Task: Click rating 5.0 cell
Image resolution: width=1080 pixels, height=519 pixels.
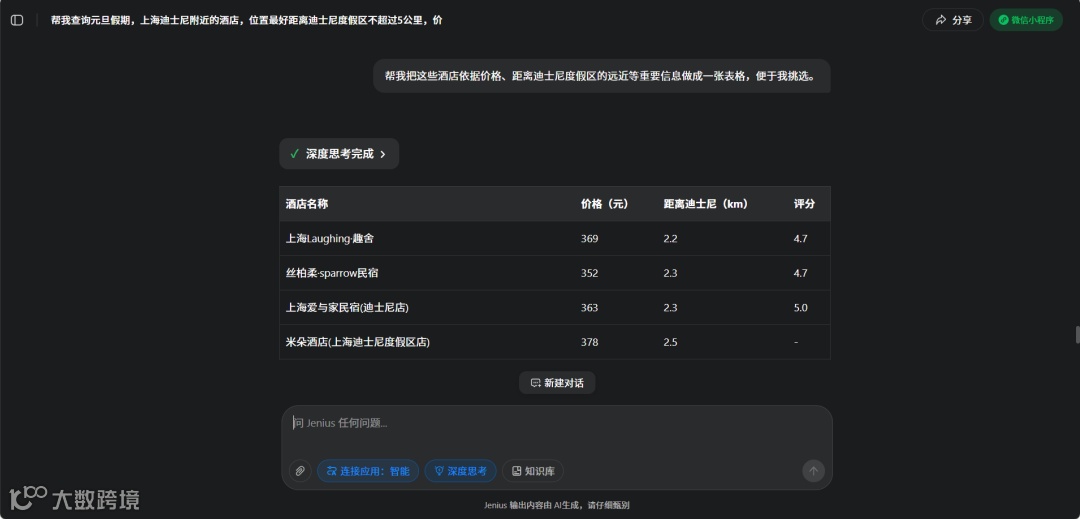Action: pos(800,307)
